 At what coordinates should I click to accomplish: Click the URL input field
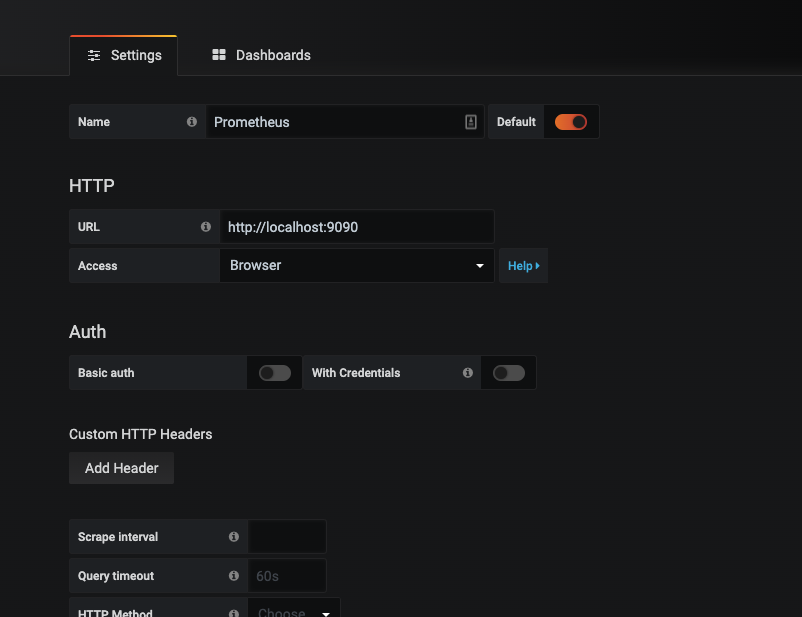(x=356, y=227)
